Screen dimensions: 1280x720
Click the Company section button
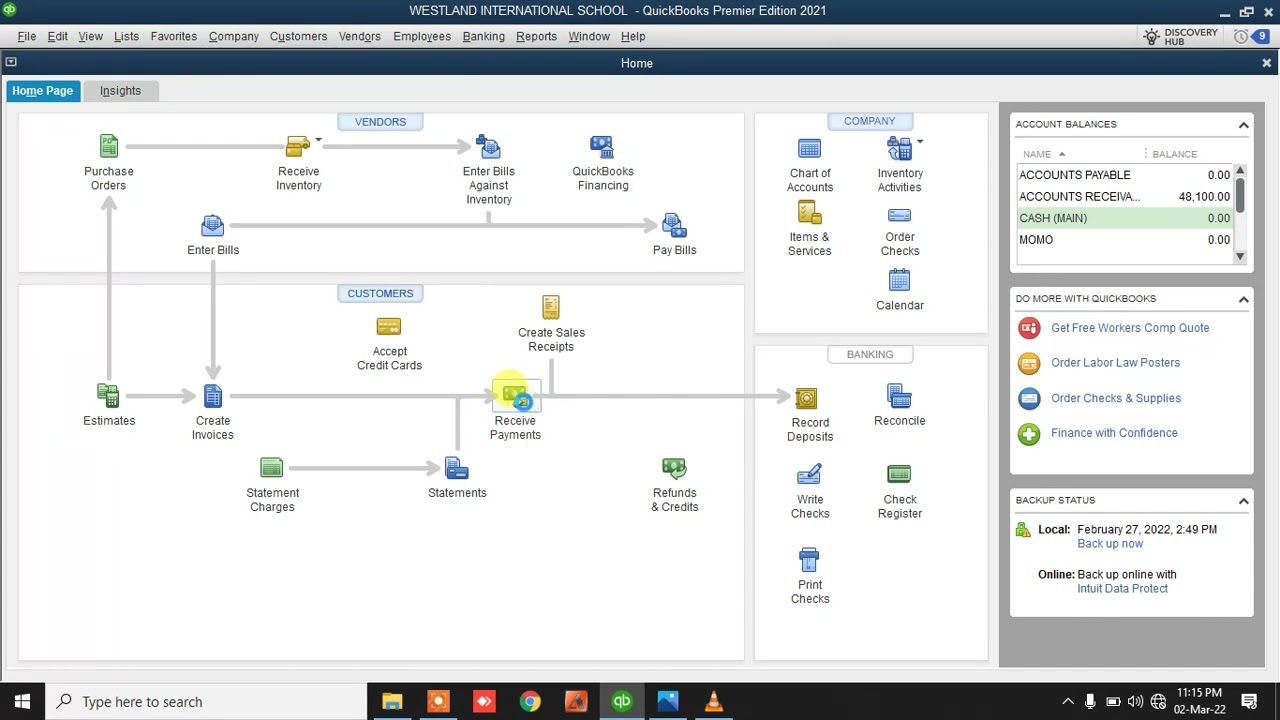coord(869,121)
